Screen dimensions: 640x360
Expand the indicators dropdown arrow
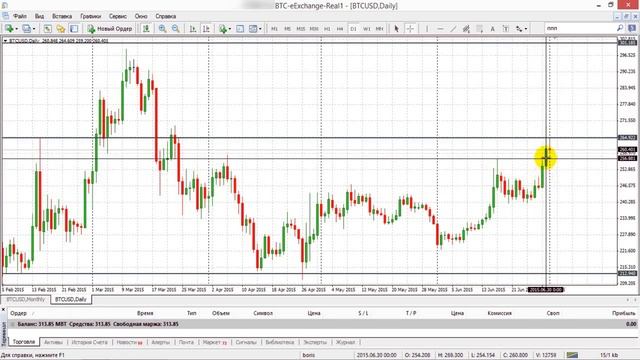point(230,29)
